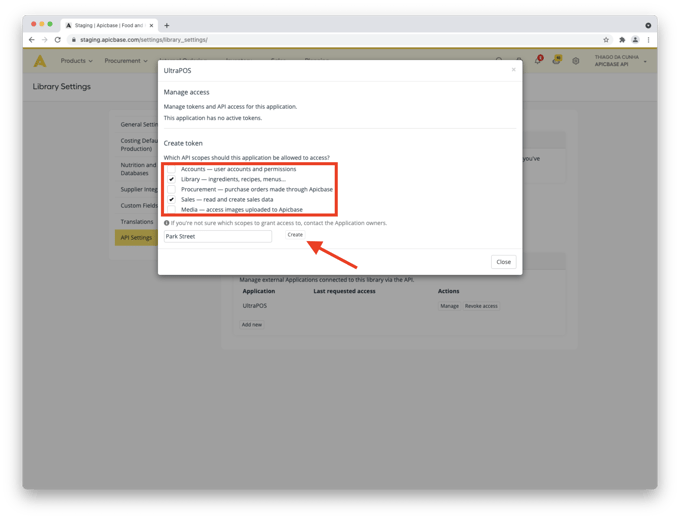The height and width of the screenshot is (519, 680).
Task: Open the notifications bell icon
Action: click(538, 60)
